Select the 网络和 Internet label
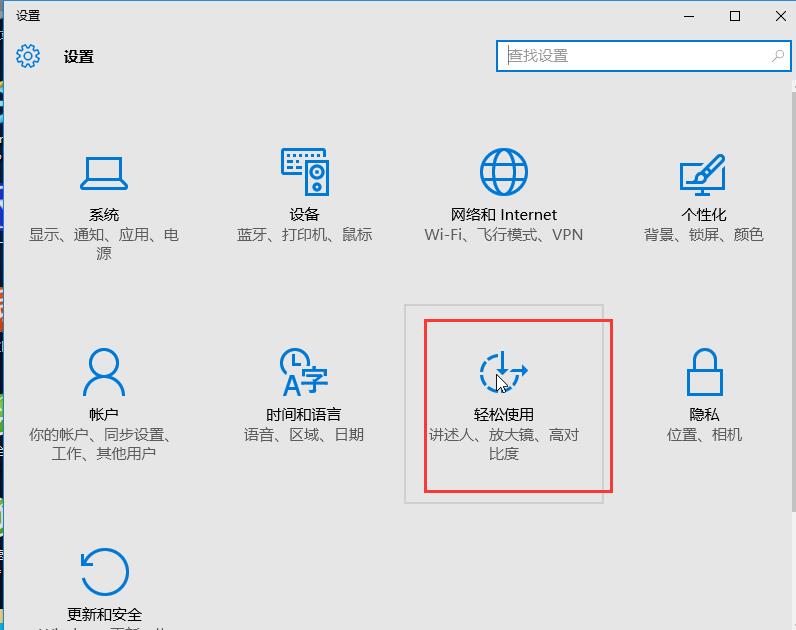This screenshot has width=796, height=630. tap(504, 215)
